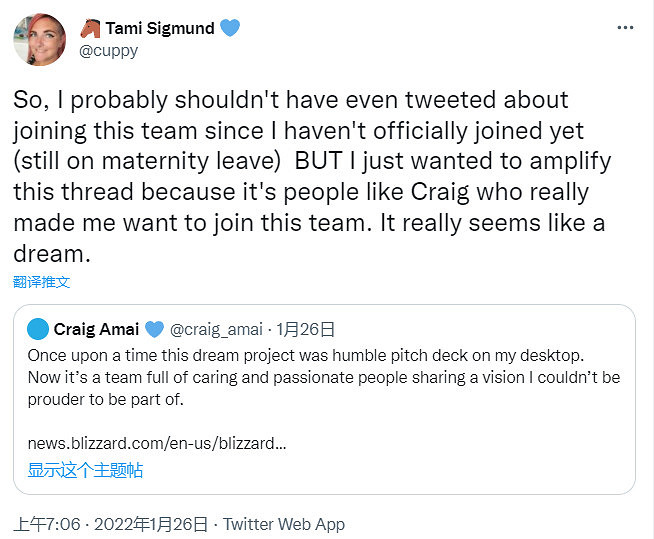Open the Craig Amai name in quoted tweet
This screenshot has height=539, width=654.
(96, 329)
